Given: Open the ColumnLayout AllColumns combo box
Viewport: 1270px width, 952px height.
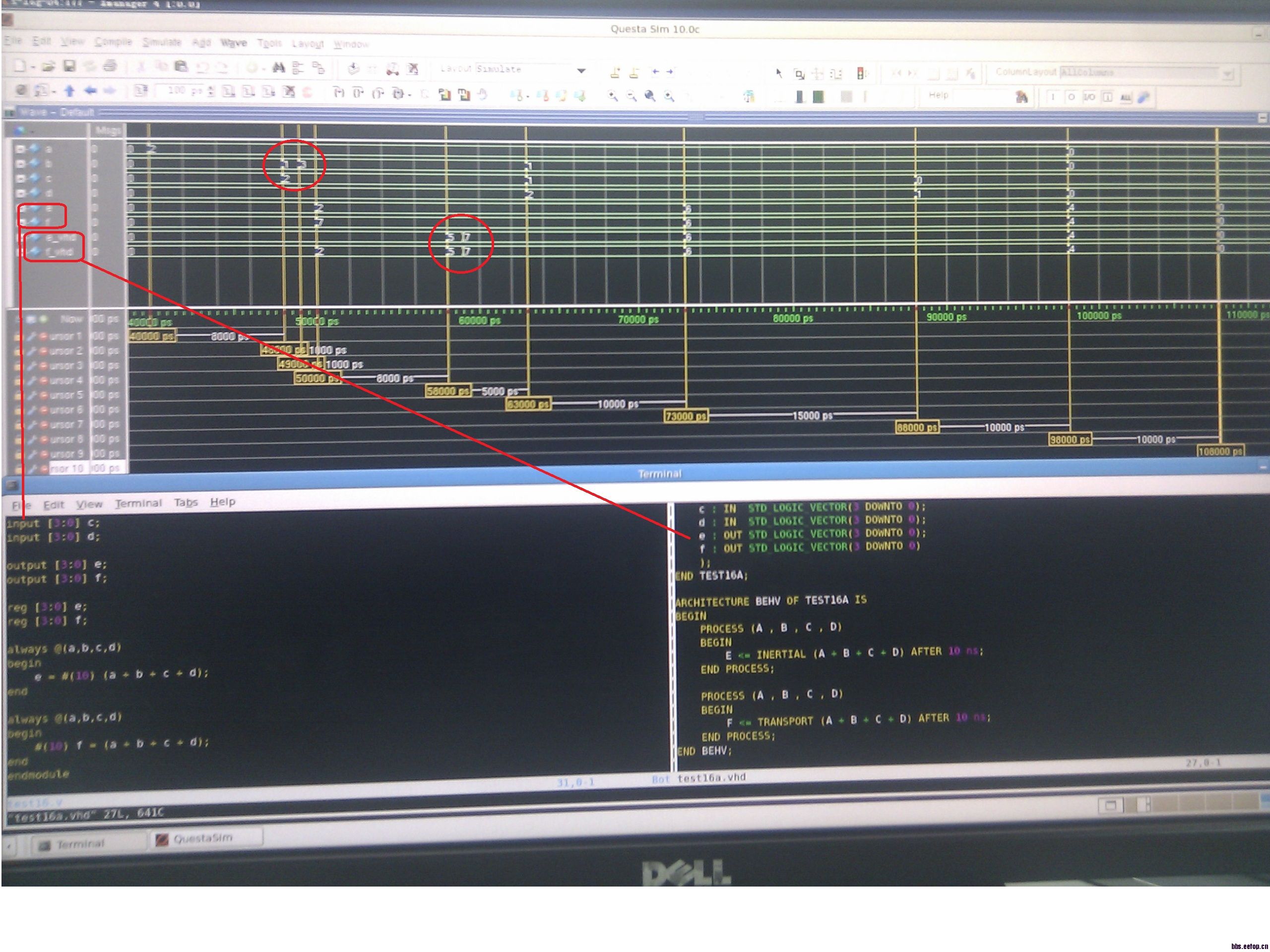Looking at the screenshot, I should [1226, 74].
